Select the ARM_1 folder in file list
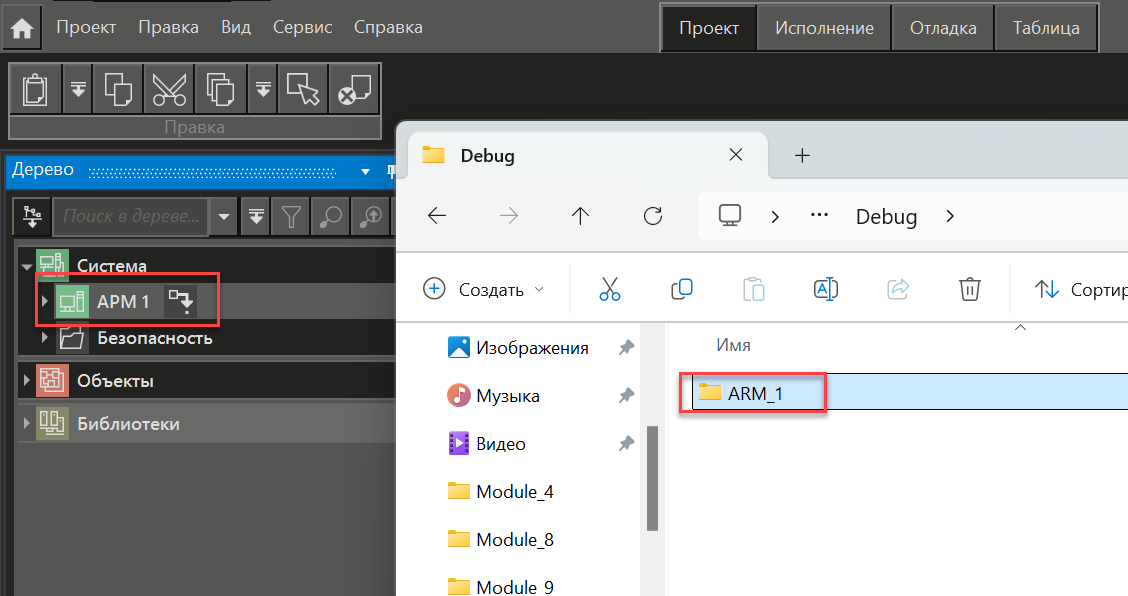 pyautogui.click(x=755, y=393)
